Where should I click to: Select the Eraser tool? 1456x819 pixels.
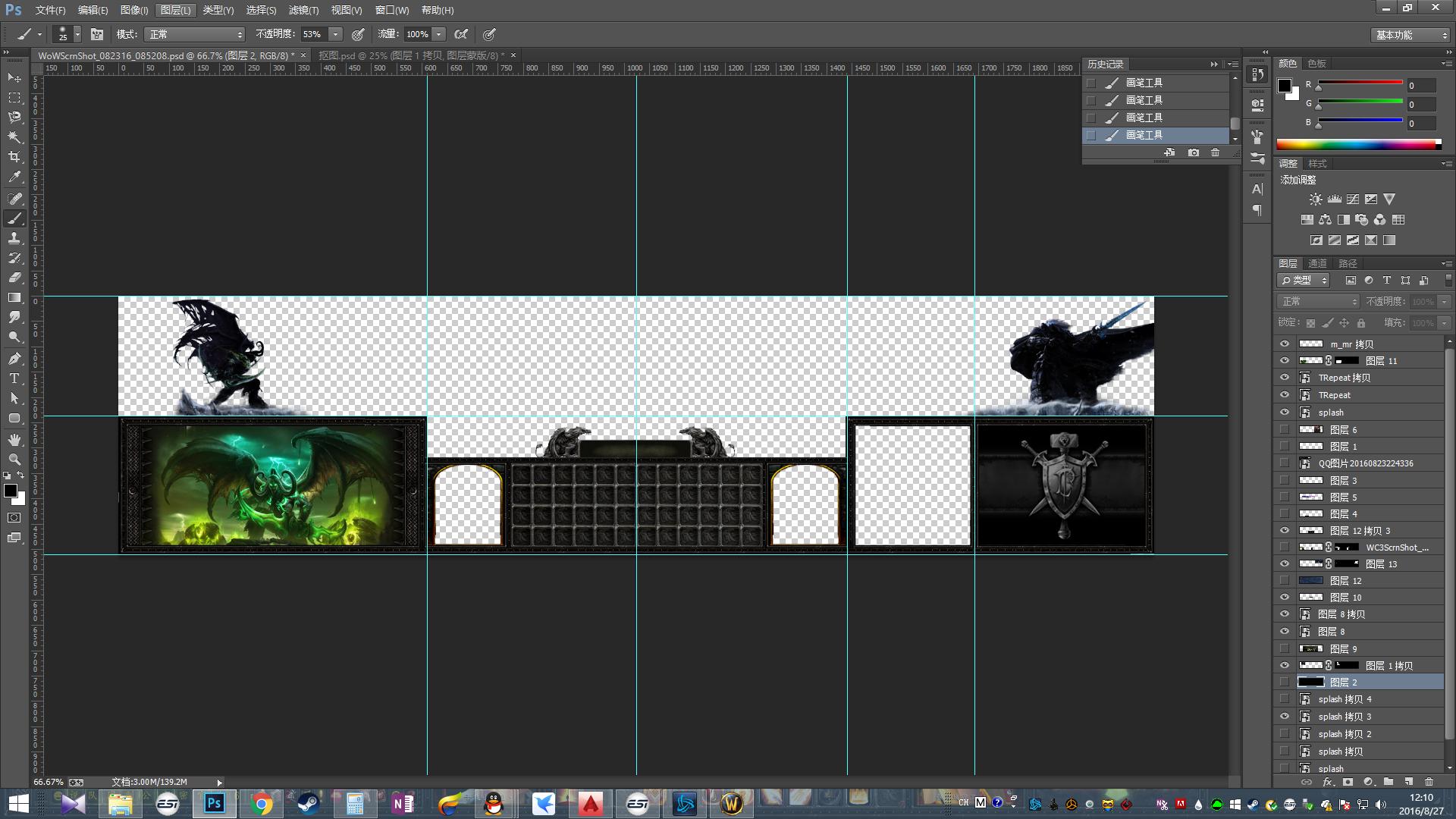tap(14, 278)
